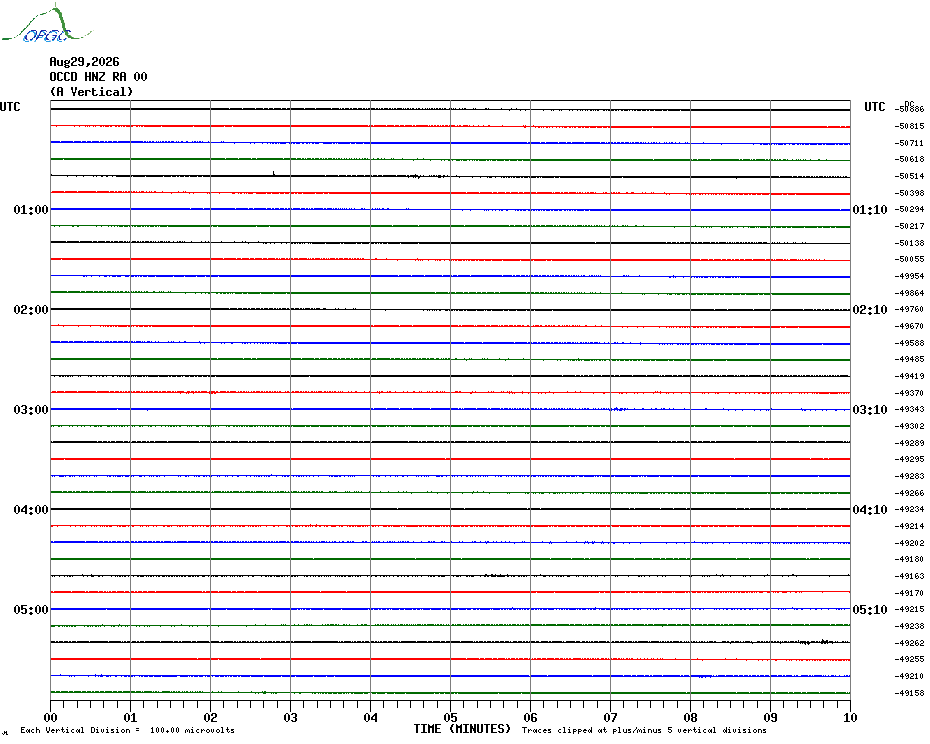Click DC offset value -49954
930x744 pixels.
910,276
